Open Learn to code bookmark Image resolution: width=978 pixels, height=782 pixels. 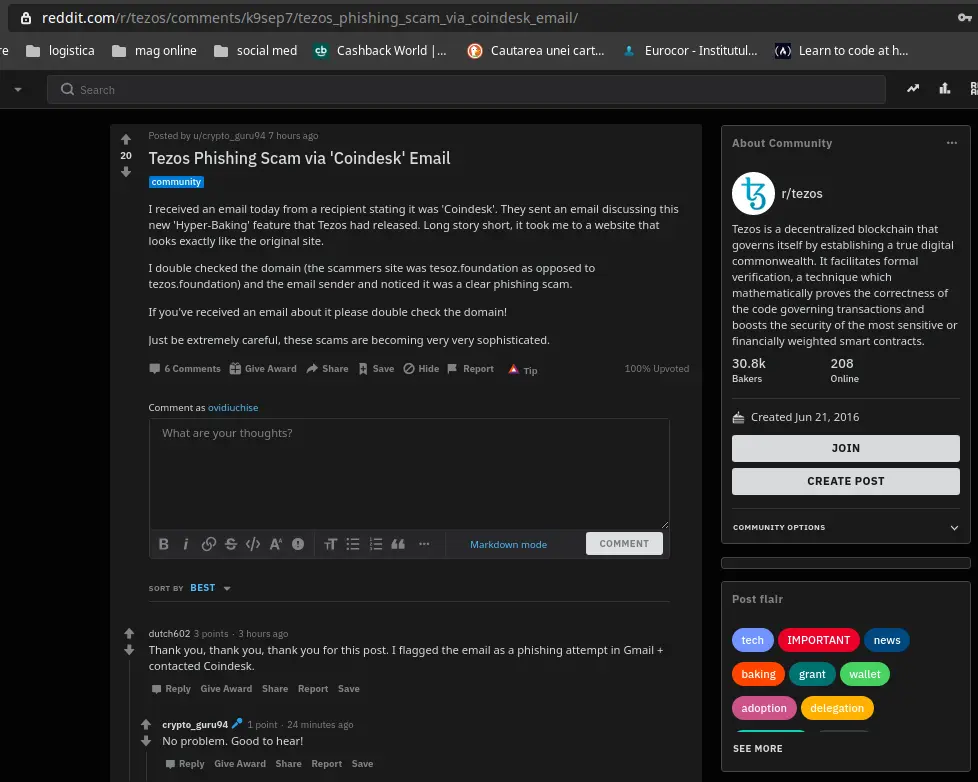841,51
